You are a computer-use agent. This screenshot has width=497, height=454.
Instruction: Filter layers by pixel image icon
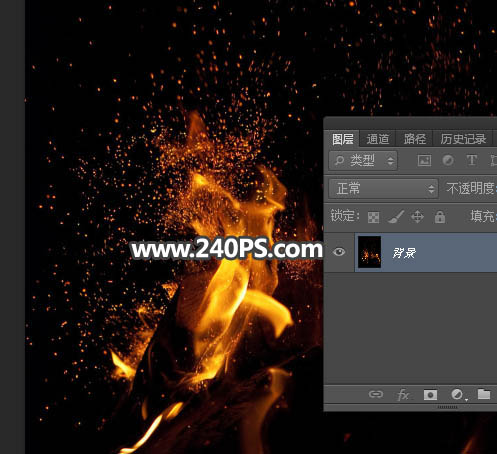(424, 161)
